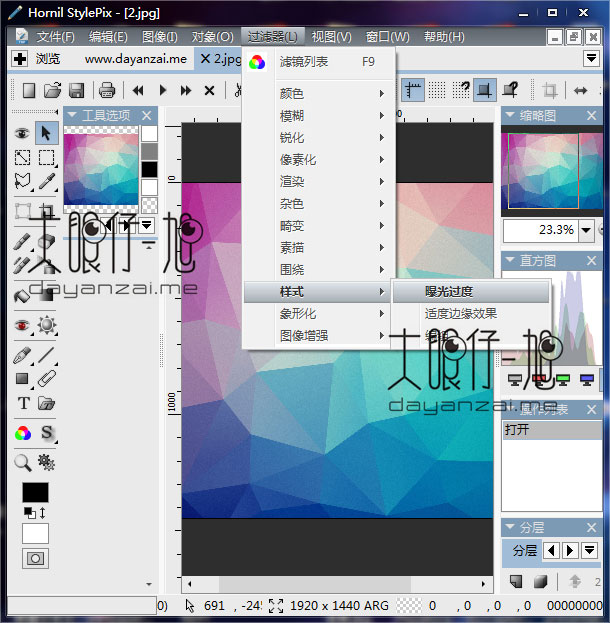Expand the 颜色 filter submenu

pyautogui.click(x=319, y=94)
